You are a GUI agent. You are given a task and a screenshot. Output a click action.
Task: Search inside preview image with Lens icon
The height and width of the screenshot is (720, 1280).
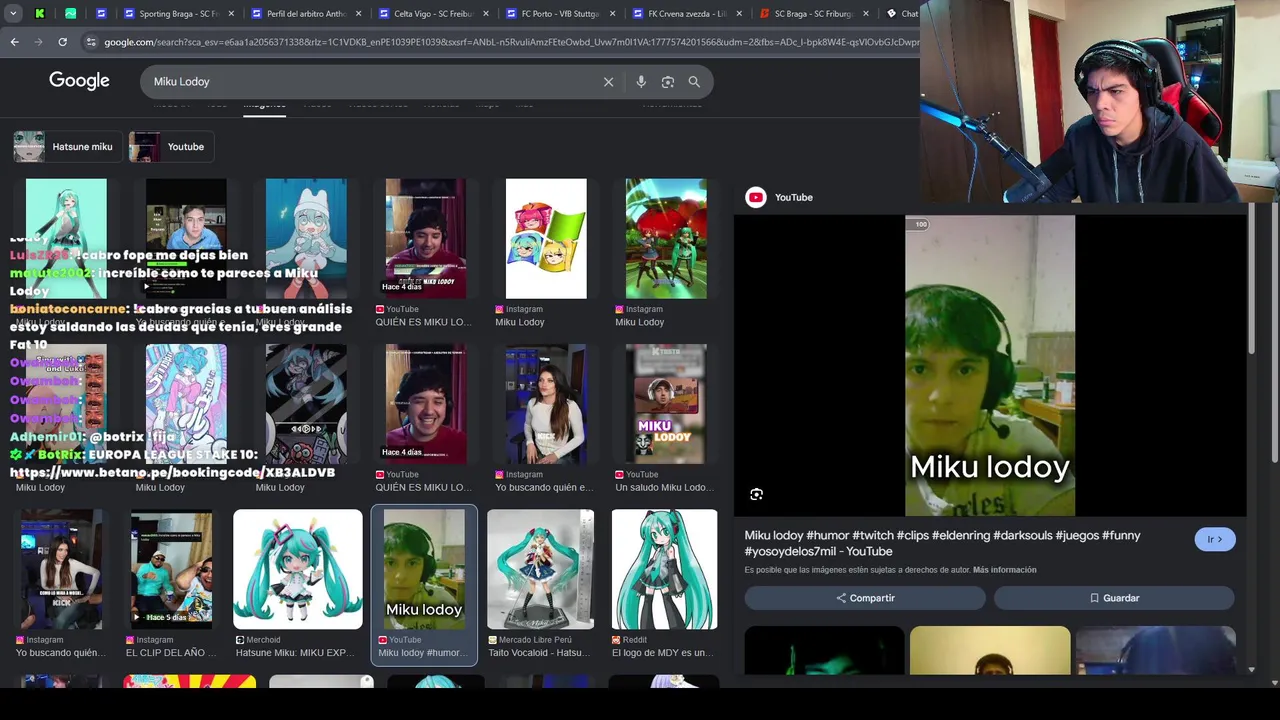click(757, 494)
